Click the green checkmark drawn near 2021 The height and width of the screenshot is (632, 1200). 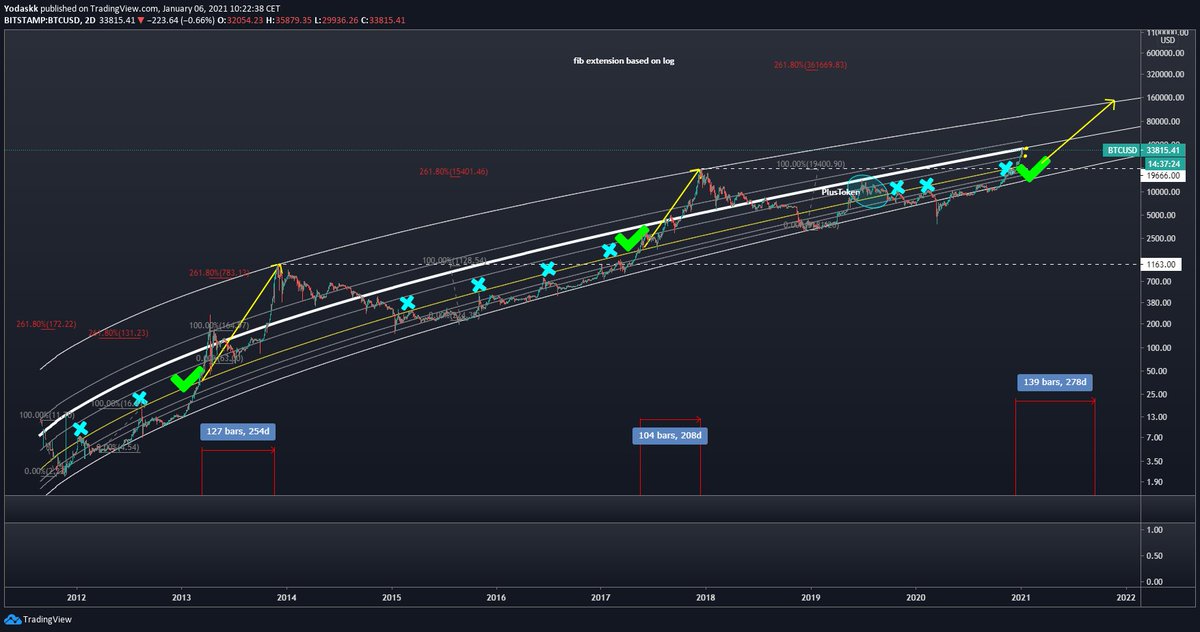tap(1032, 168)
